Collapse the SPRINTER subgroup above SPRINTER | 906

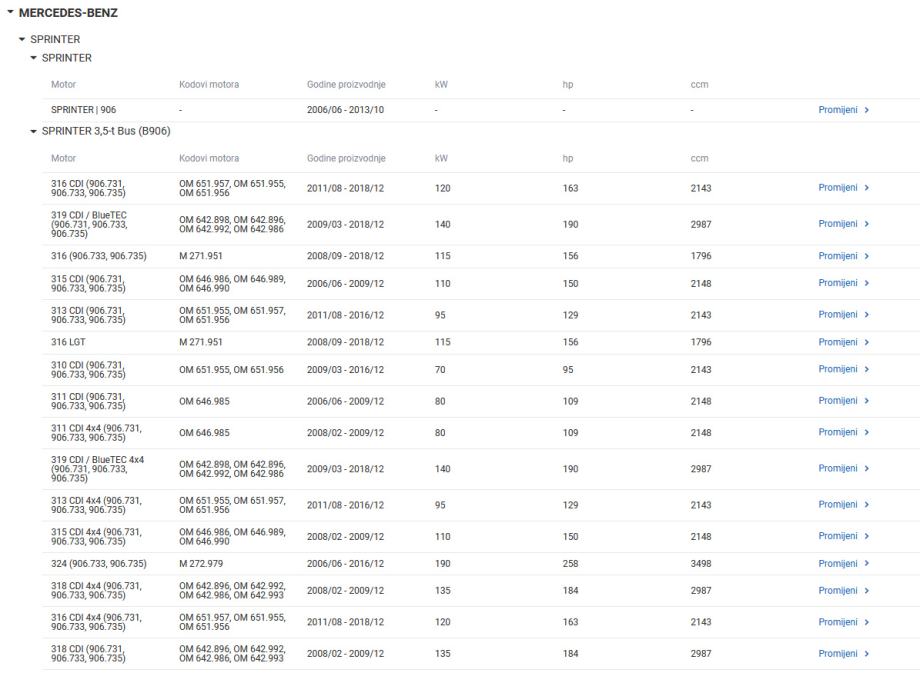click(x=33, y=58)
